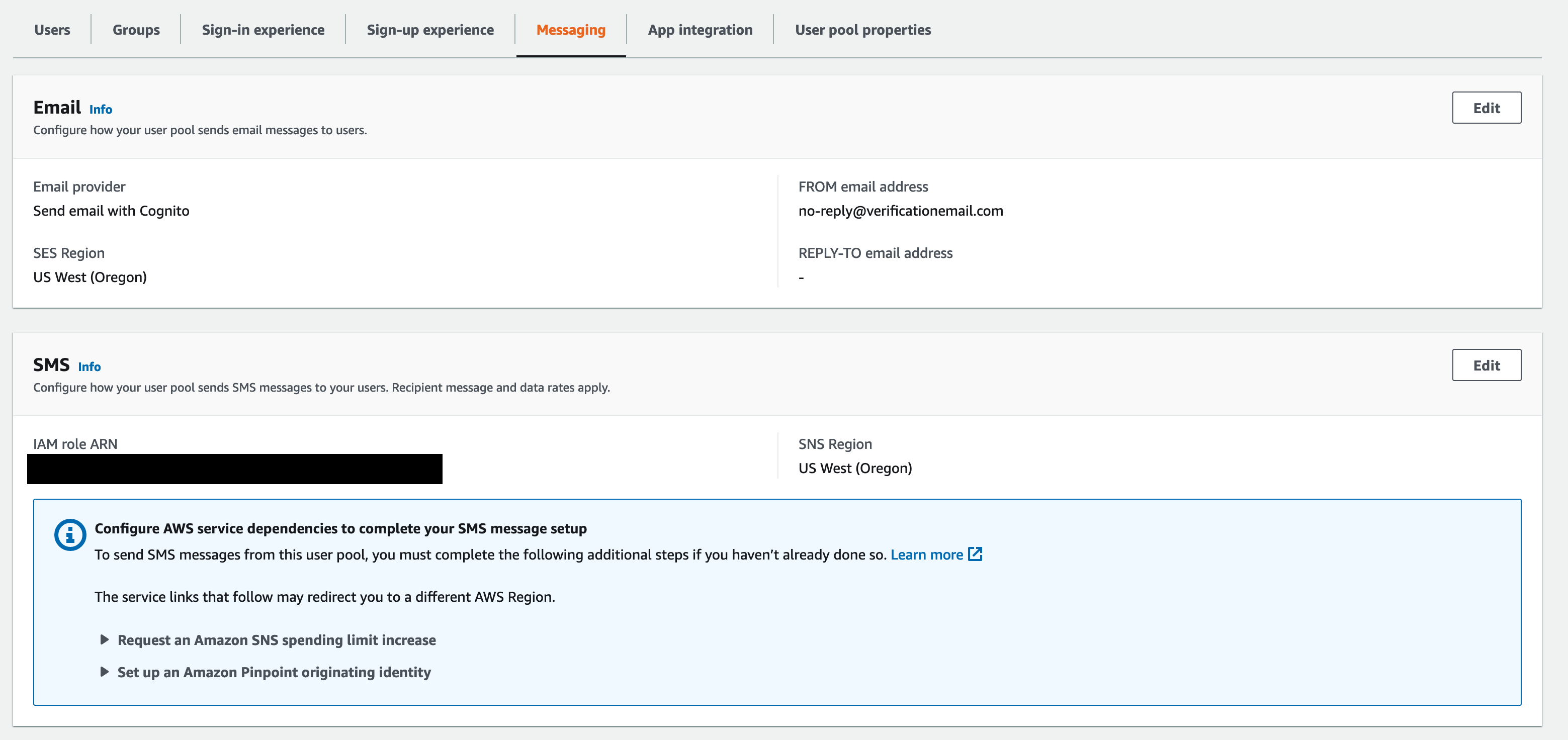Switch to the Users tab

(x=52, y=29)
